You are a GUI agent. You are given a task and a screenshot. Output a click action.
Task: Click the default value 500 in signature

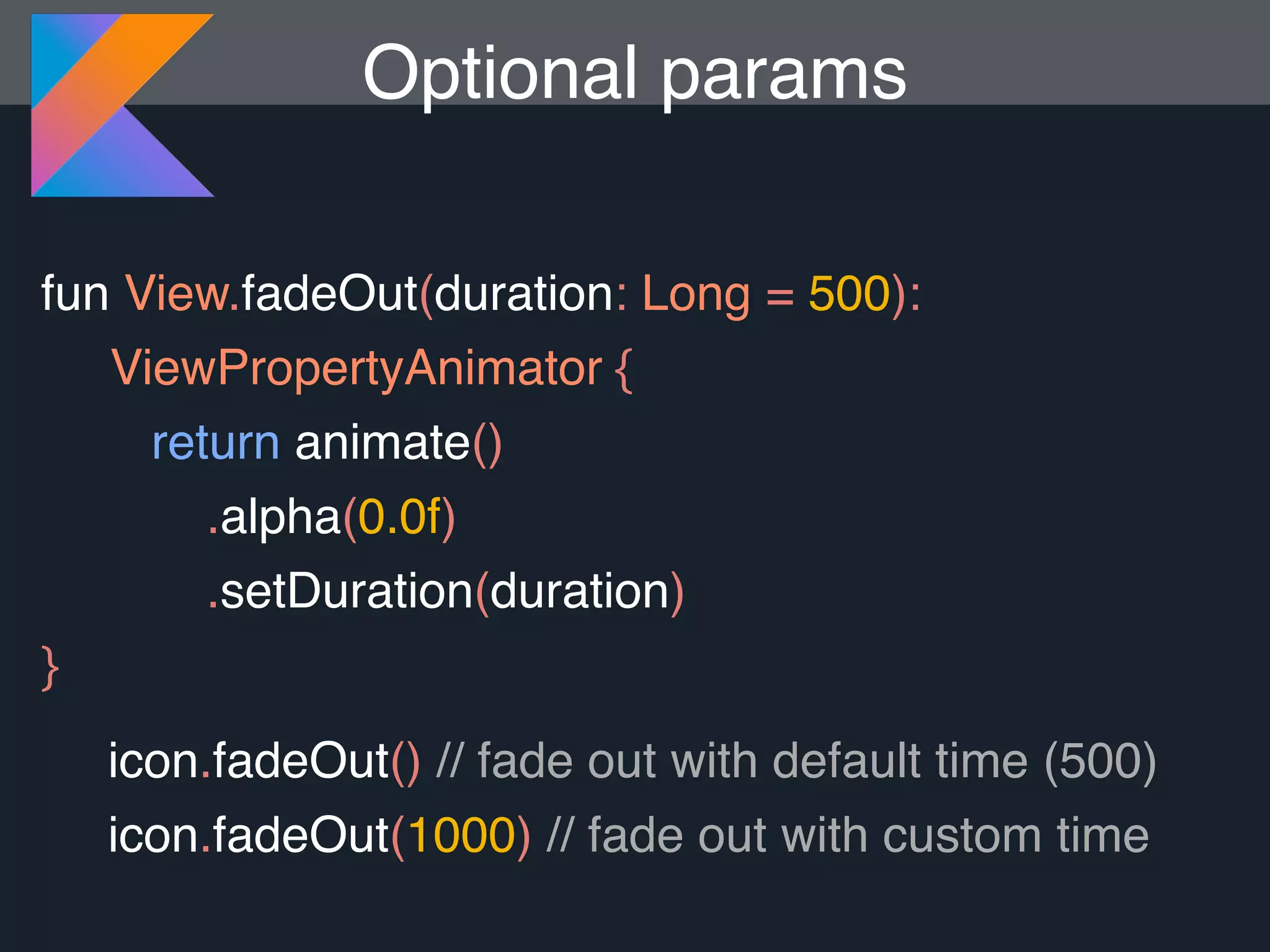pos(849,294)
